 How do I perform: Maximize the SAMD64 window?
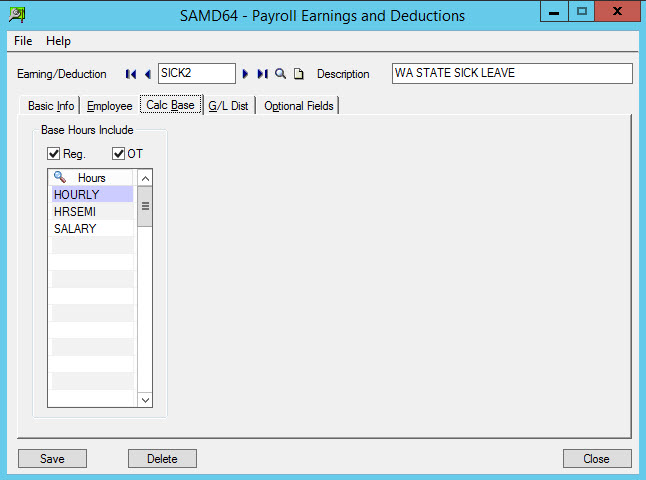[x=581, y=11]
